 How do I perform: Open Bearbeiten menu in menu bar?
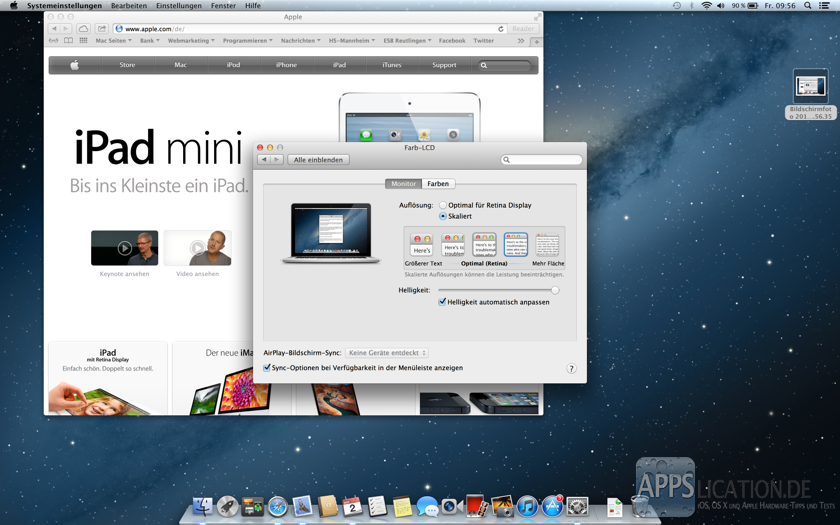[129, 5]
